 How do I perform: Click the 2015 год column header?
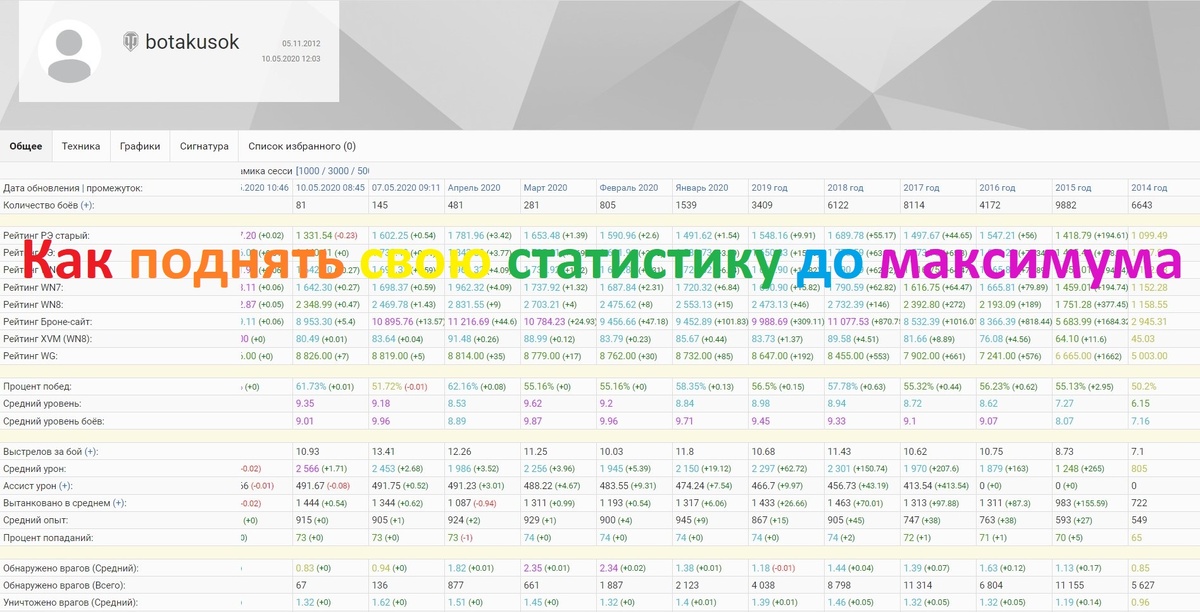(1074, 188)
